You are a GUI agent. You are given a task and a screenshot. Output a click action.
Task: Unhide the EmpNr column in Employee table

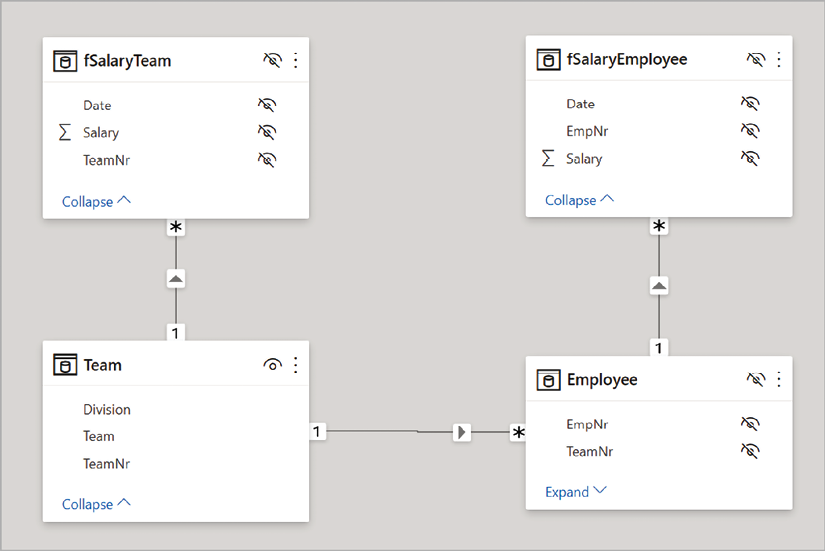tap(750, 424)
